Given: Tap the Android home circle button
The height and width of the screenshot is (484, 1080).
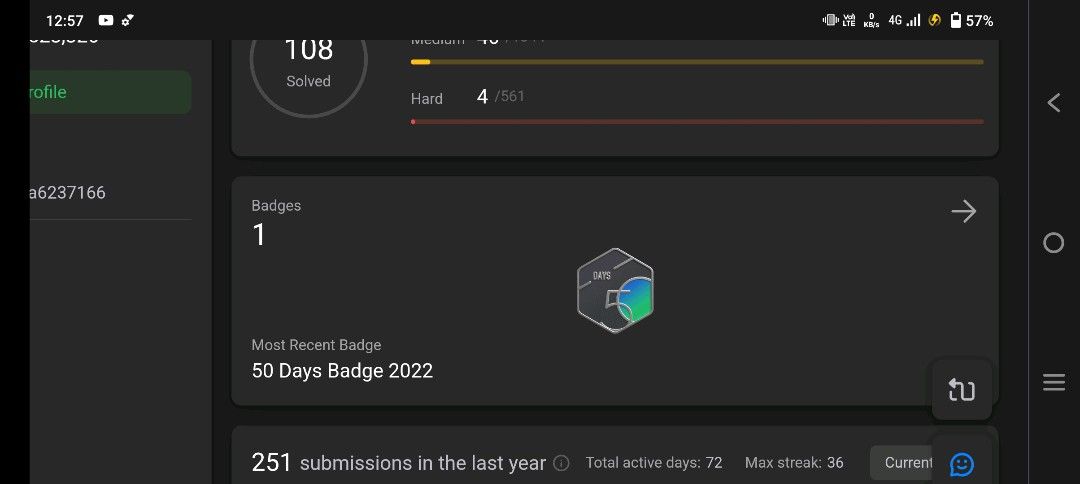Looking at the screenshot, I should click(1053, 242).
